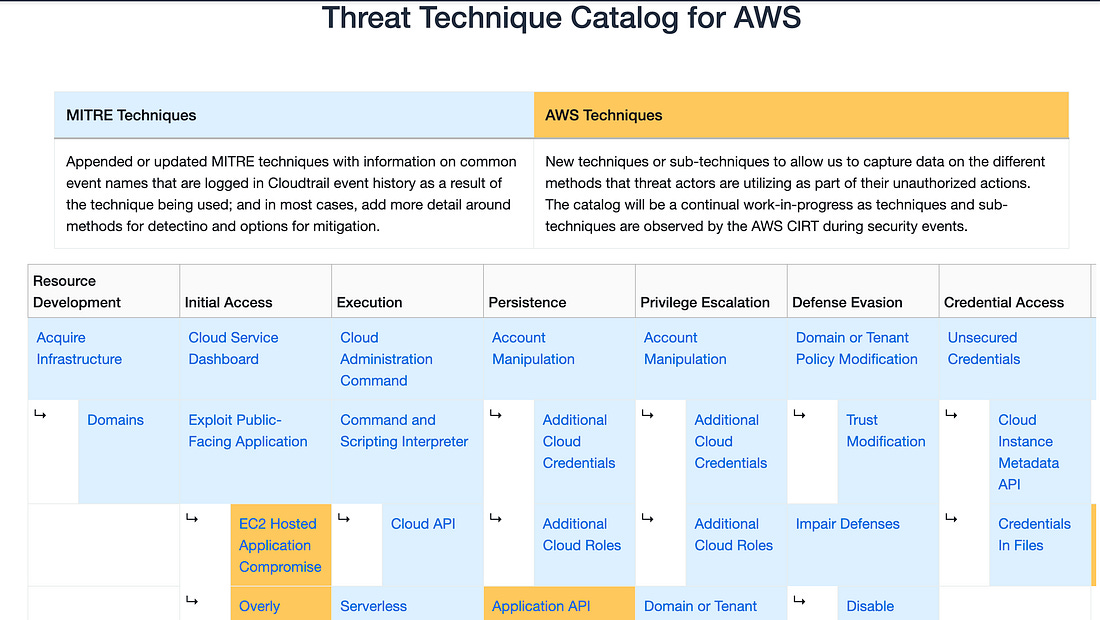Open the Disable link under Defense Evasion
The height and width of the screenshot is (620, 1100).
pyautogui.click(x=870, y=606)
